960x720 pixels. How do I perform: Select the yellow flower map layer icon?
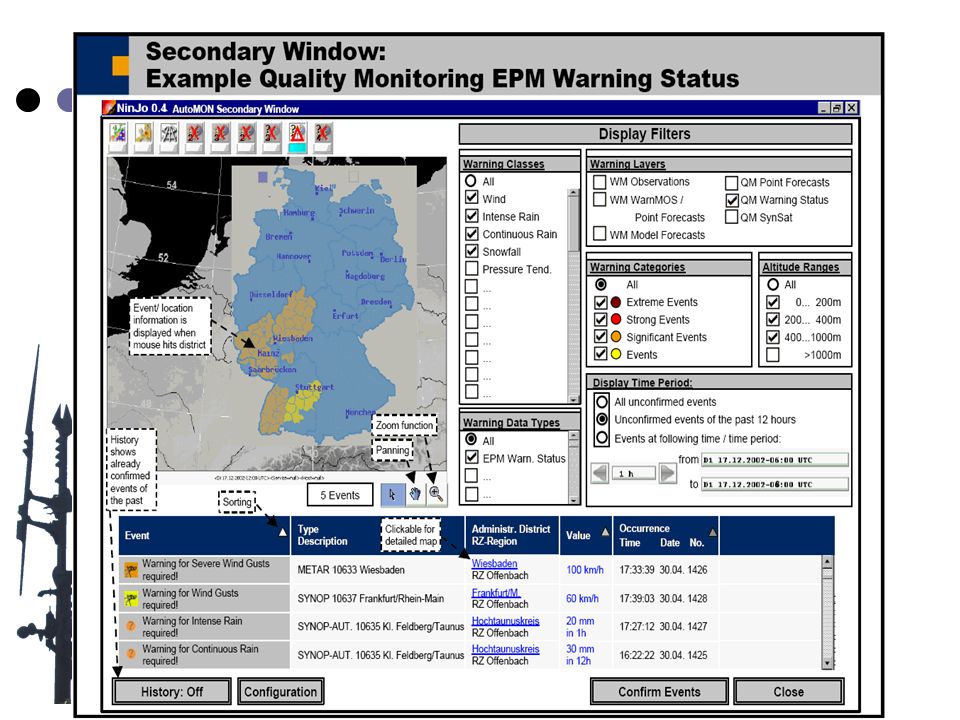coord(144,138)
